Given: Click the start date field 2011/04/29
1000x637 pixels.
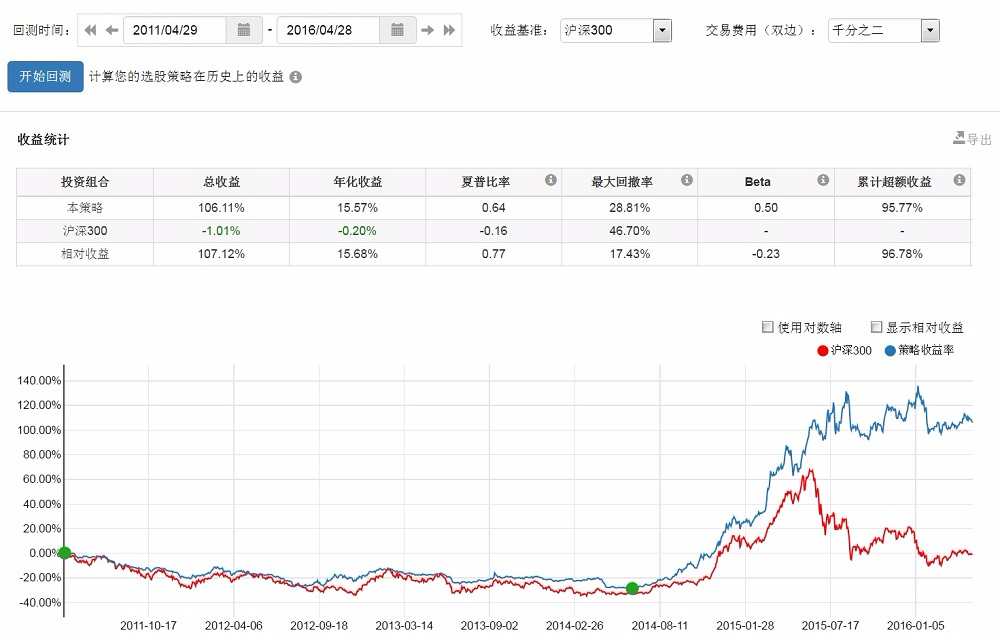Looking at the screenshot, I should click(174, 30).
